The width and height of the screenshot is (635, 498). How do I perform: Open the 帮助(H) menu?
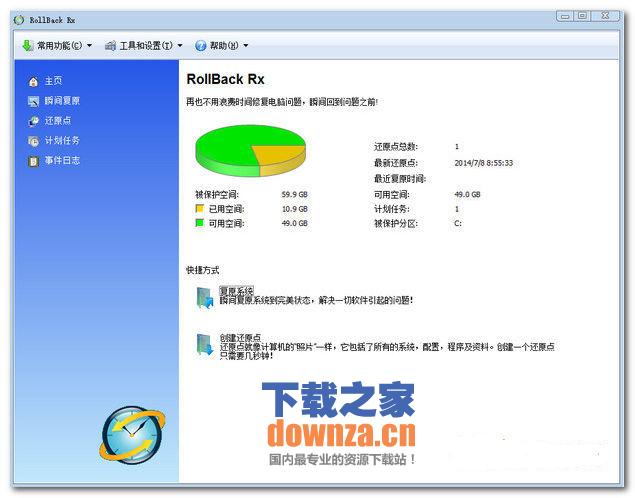tap(222, 46)
